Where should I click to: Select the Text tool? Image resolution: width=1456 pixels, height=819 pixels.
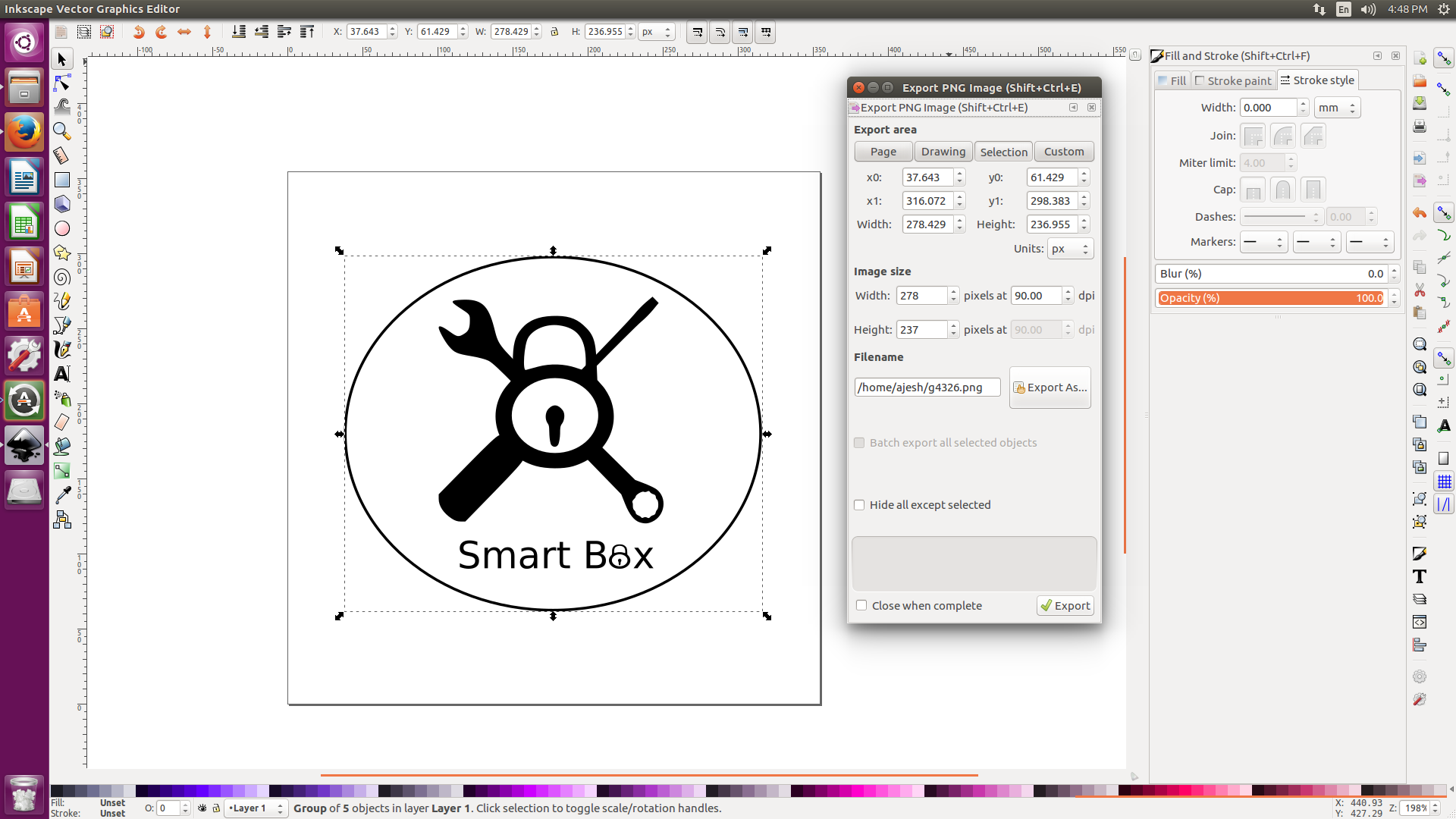click(61, 373)
